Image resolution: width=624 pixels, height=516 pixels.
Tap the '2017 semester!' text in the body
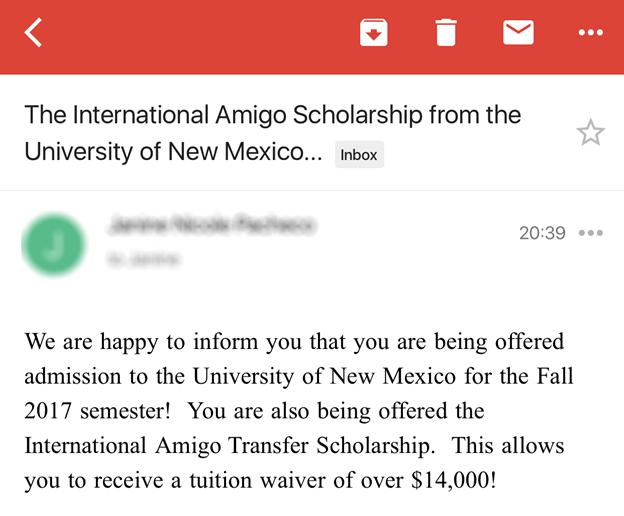(98, 411)
